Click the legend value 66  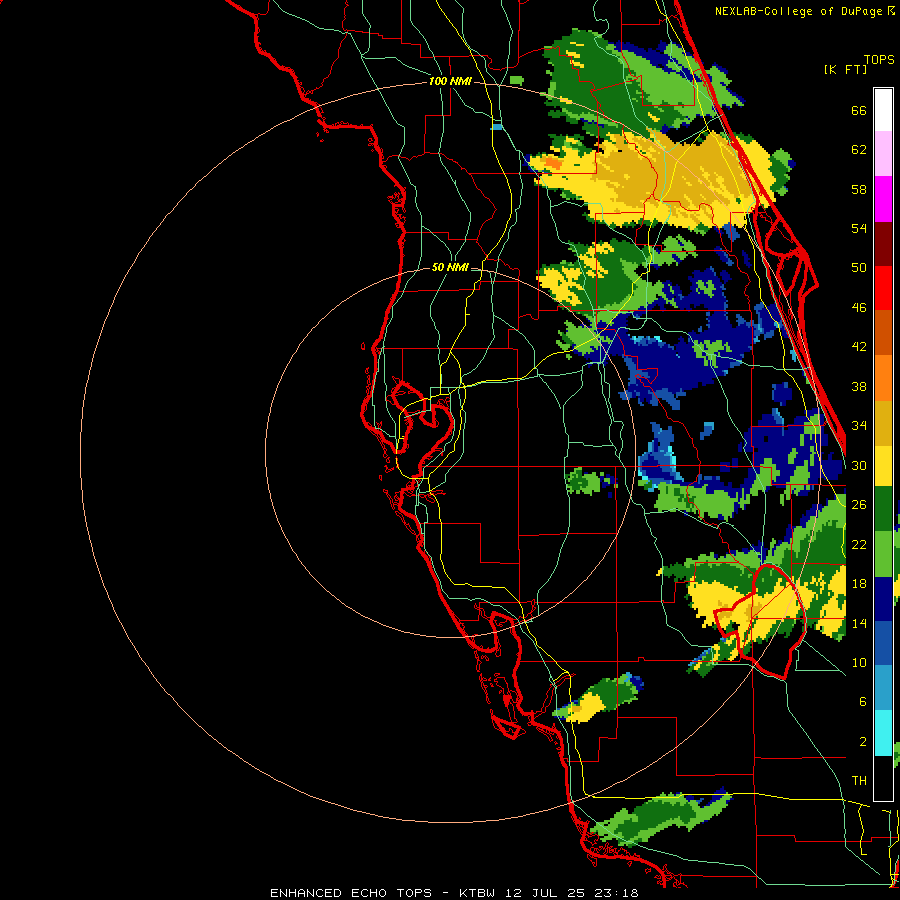tap(859, 110)
